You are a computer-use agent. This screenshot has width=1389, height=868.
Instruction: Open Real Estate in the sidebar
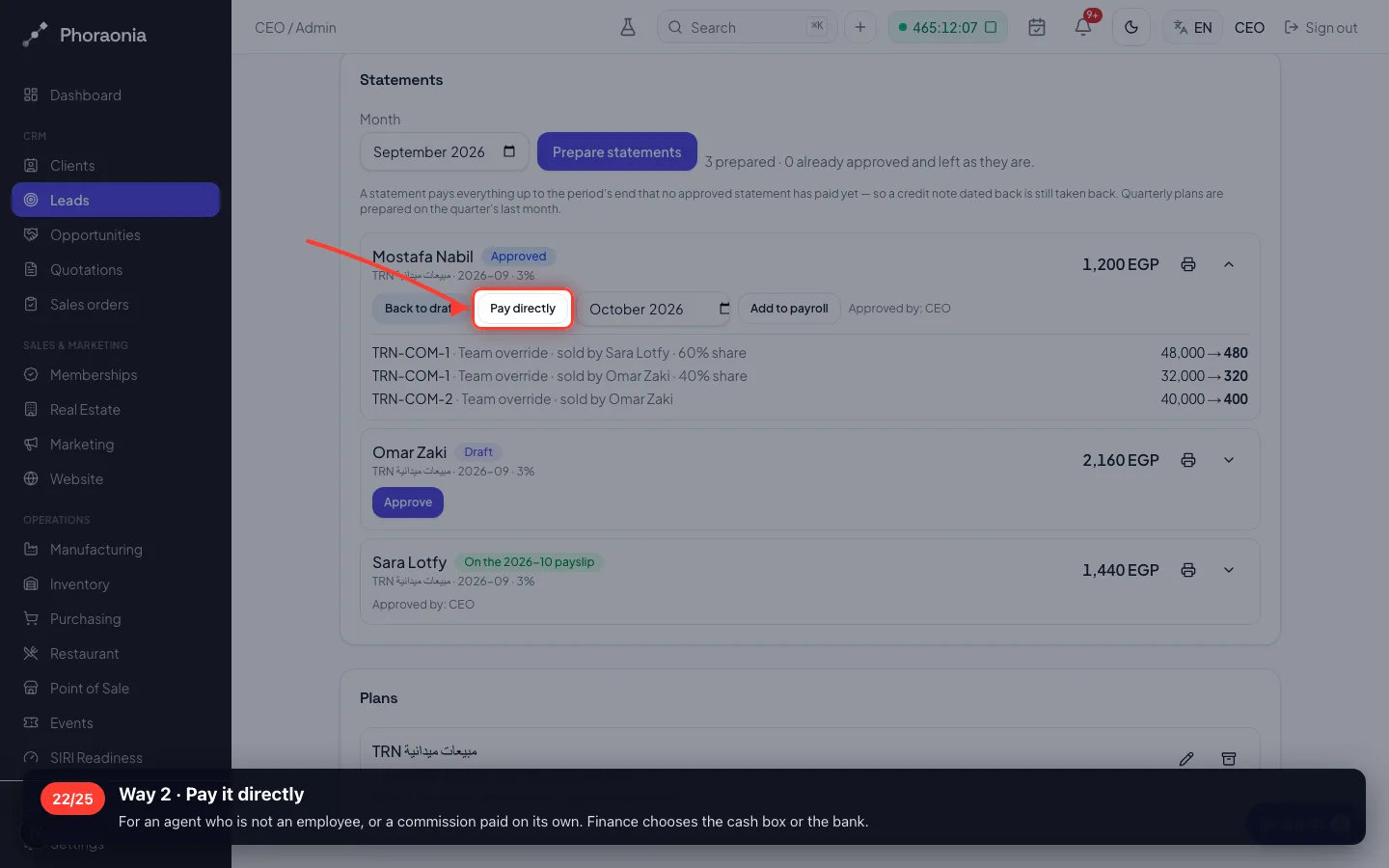coord(116,409)
